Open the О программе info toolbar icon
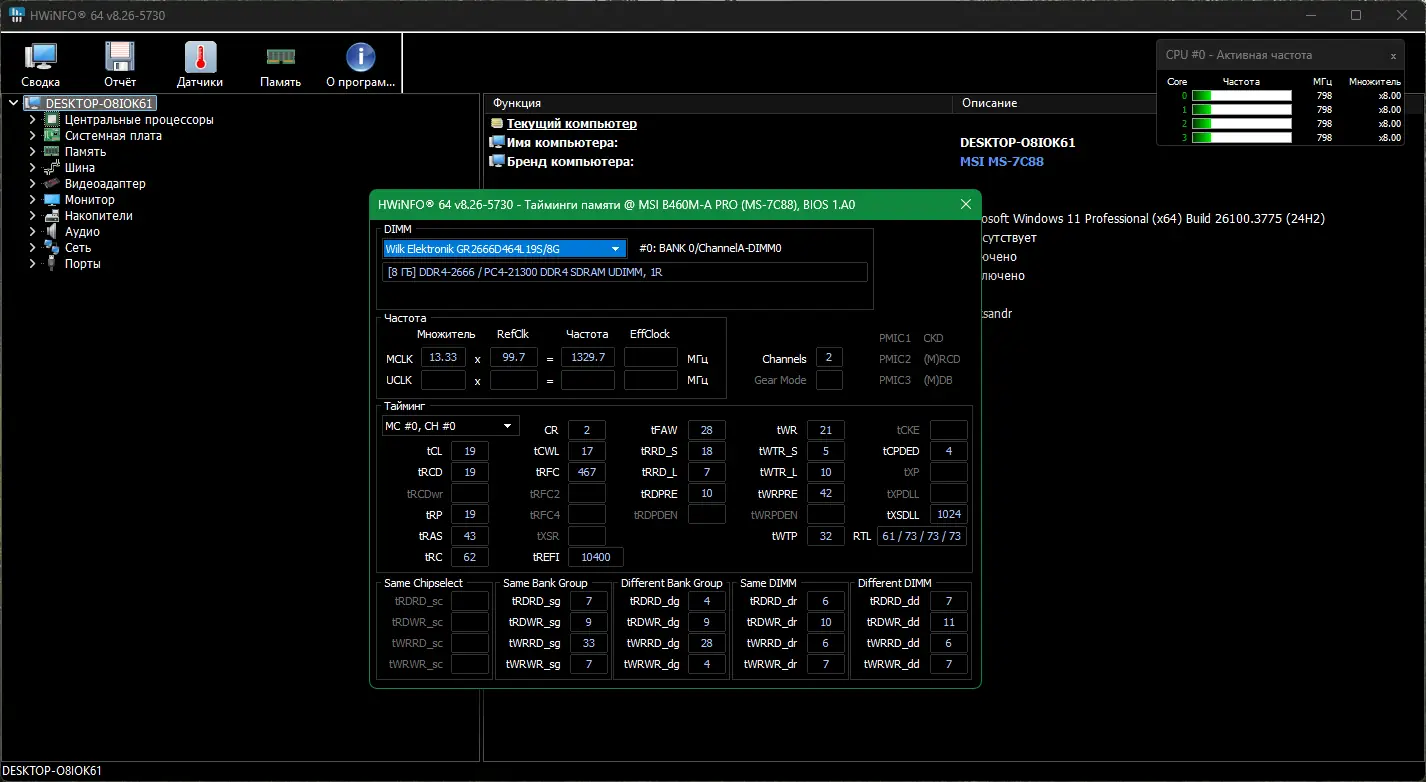This screenshot has width=1426, height=782. (360, 65)
